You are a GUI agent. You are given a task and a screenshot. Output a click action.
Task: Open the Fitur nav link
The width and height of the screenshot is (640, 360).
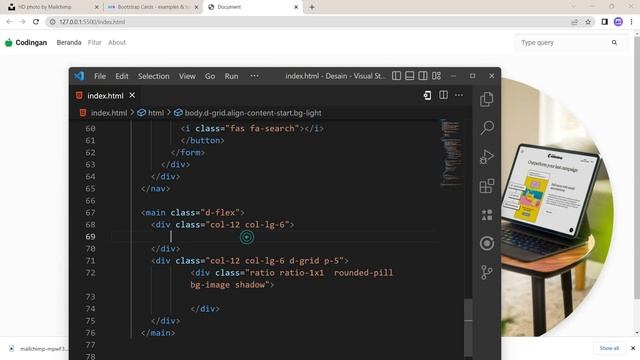tap(94, 42)
